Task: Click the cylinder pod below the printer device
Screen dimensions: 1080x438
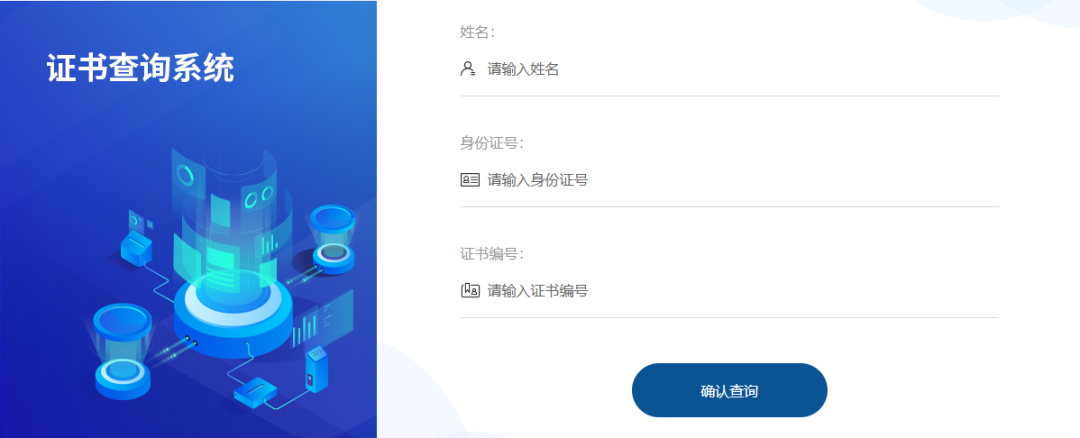Action: 123,351
